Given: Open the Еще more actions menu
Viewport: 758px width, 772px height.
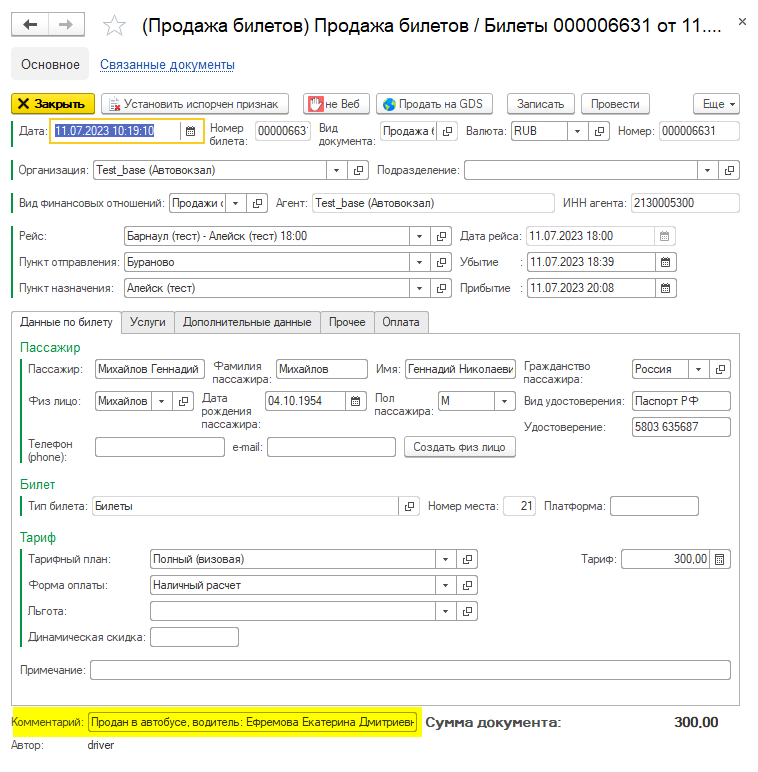Looking at the screenshot, I should 716,104.
